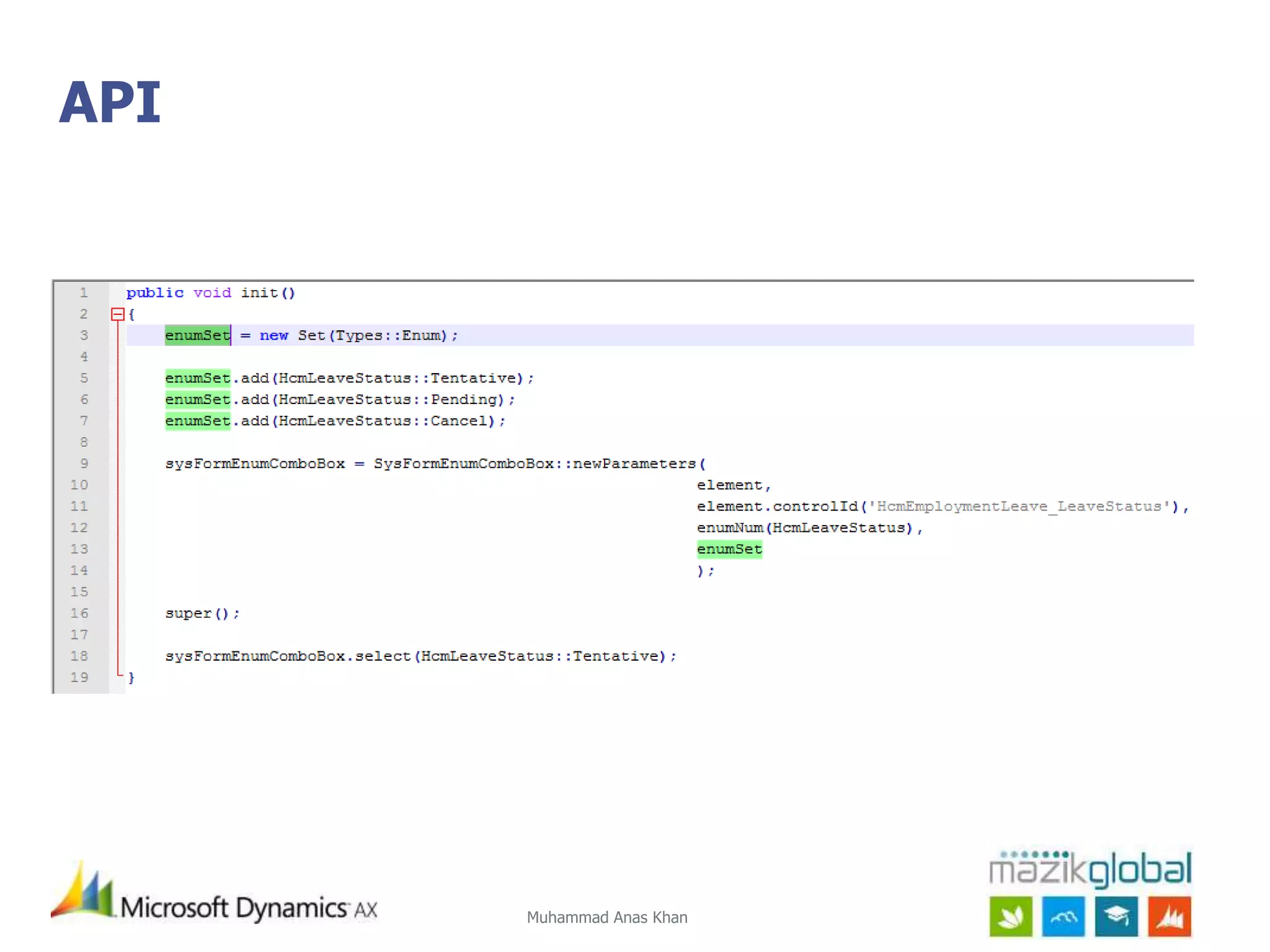
Task: Click SysFormEnumComboBox::newParameters call
Action: point(538,464)
